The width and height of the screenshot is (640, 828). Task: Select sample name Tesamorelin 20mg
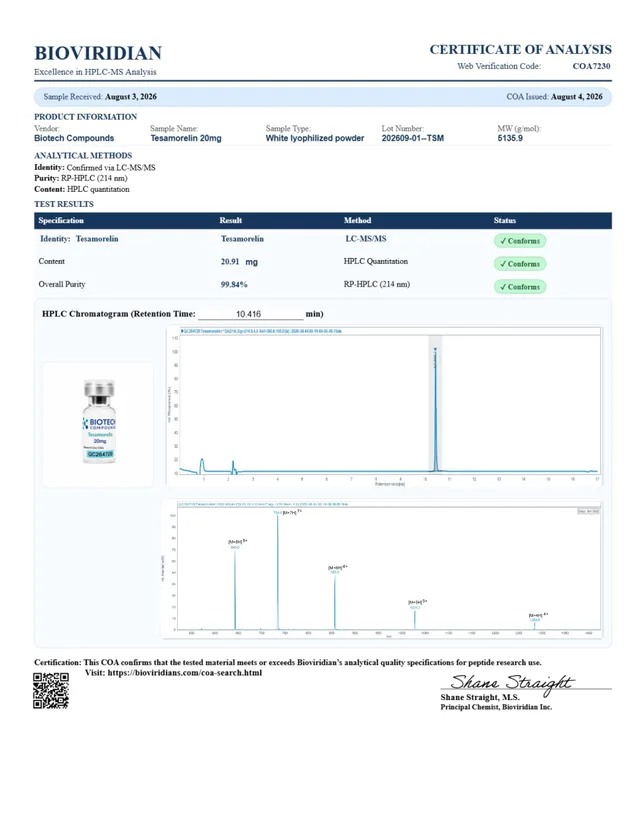[x=186, y=138]
